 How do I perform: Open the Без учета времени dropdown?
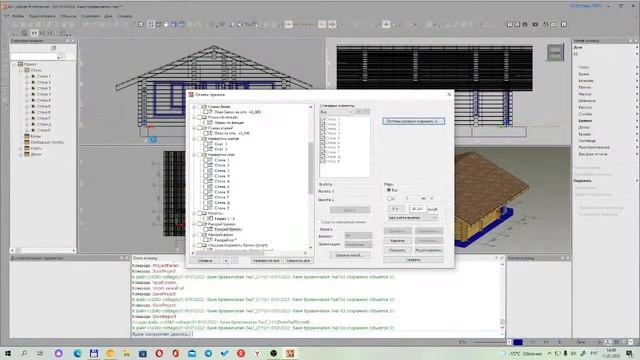[412, 218]
